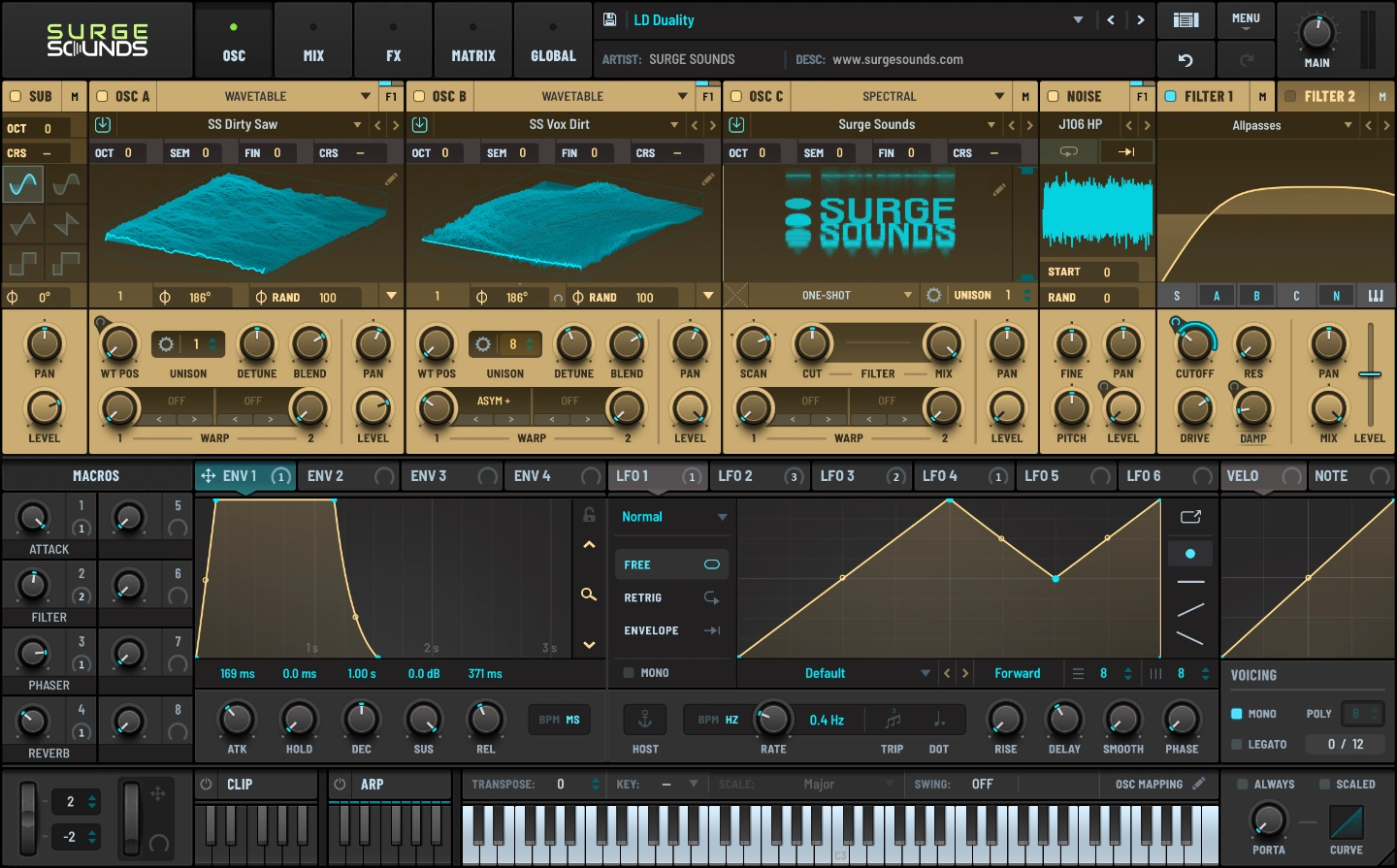Screen dimensions: 1397x868
Task: Enable LFO triplet note icon
Action: (x=893, y=720)
